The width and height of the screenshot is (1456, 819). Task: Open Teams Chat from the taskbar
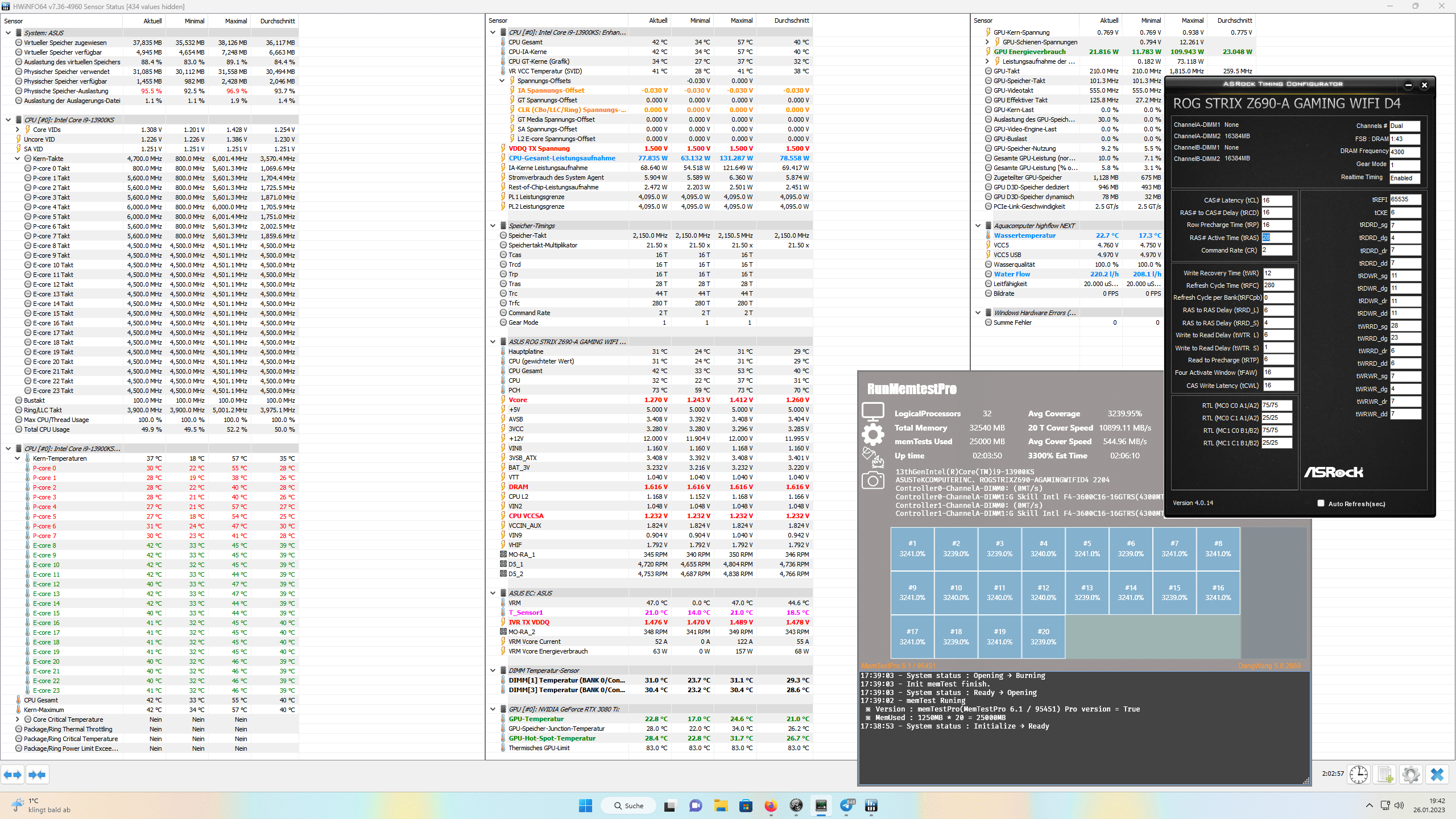pos(695,805)
